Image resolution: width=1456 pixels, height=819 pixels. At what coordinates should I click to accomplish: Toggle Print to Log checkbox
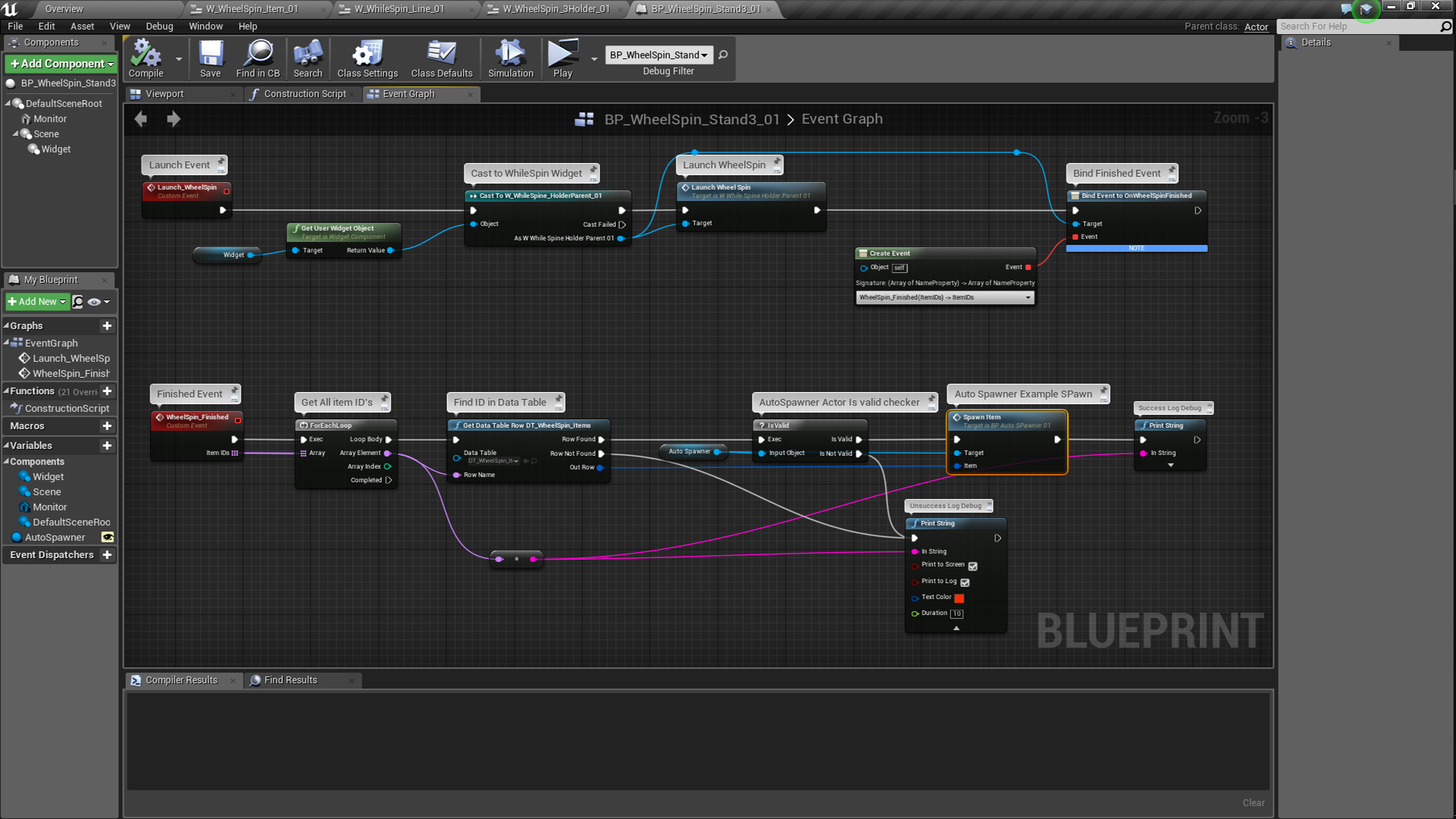[965, 582]
